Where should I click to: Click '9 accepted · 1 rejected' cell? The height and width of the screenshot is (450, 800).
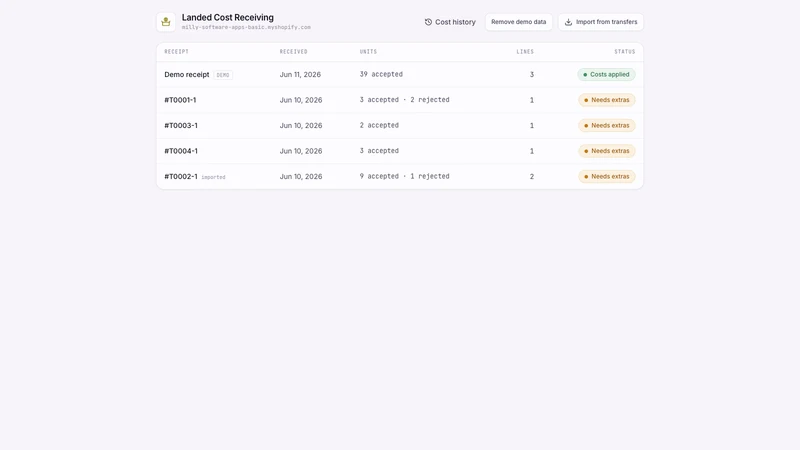point(405,177)
